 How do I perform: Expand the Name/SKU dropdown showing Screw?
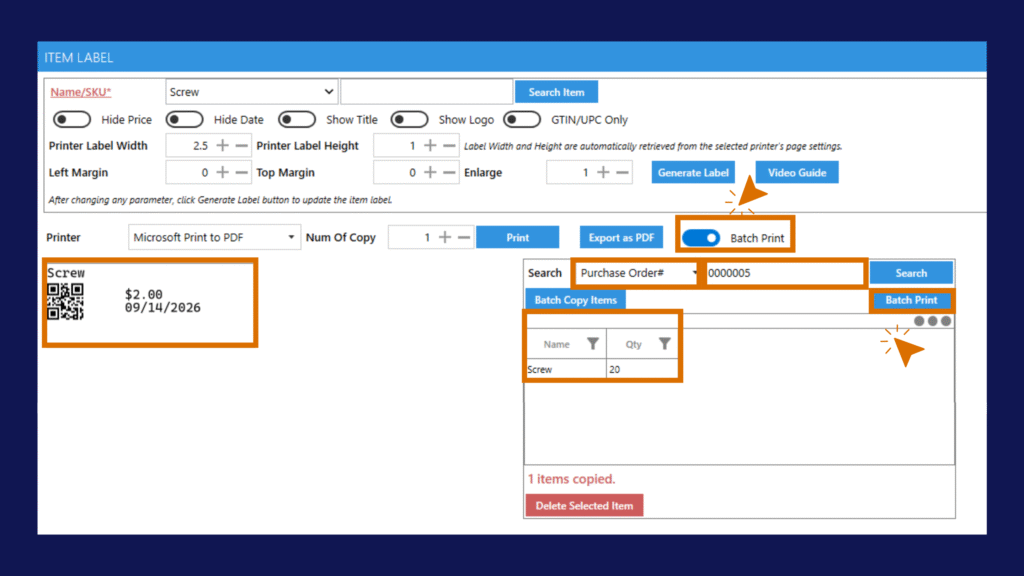pos(252,92)
